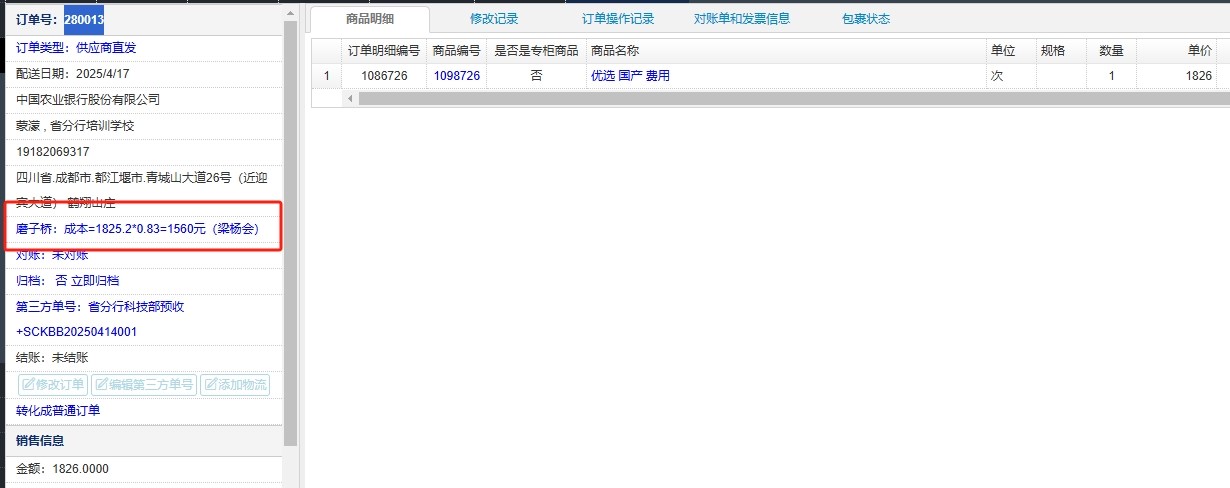This screenshot has width=1230, height=488.
Task: Click the 磨子桥 cost note line
Action: tap(138, 229)
